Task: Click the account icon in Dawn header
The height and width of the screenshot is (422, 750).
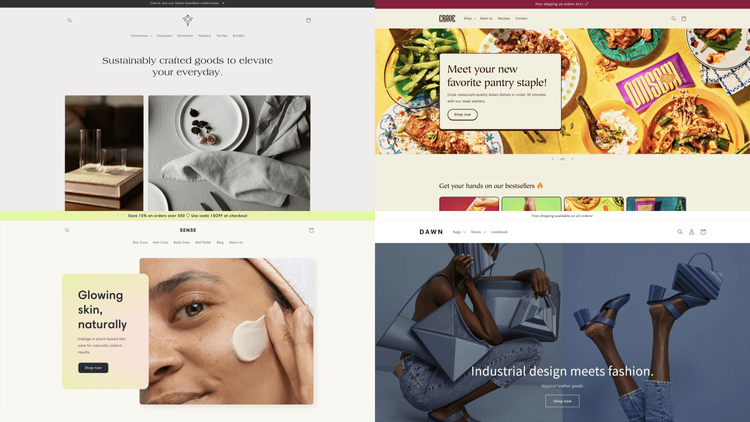Action: pos(691,232)
